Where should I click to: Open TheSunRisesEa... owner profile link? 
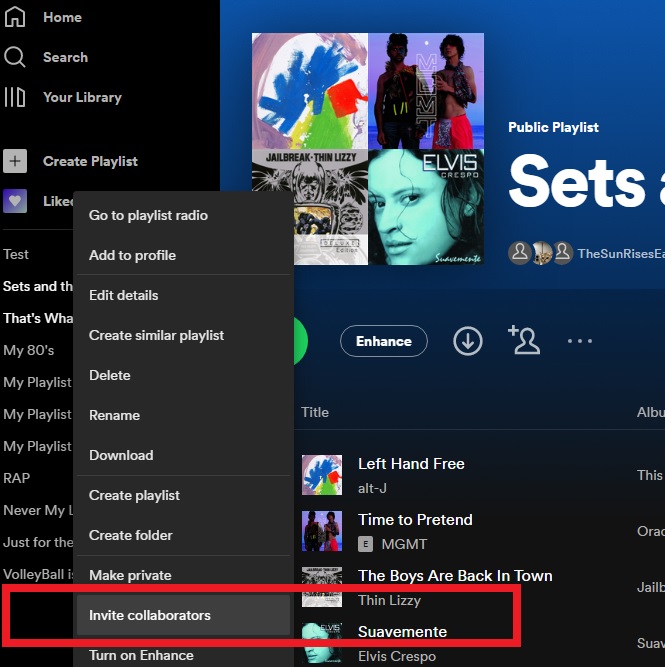coord(621,254)
